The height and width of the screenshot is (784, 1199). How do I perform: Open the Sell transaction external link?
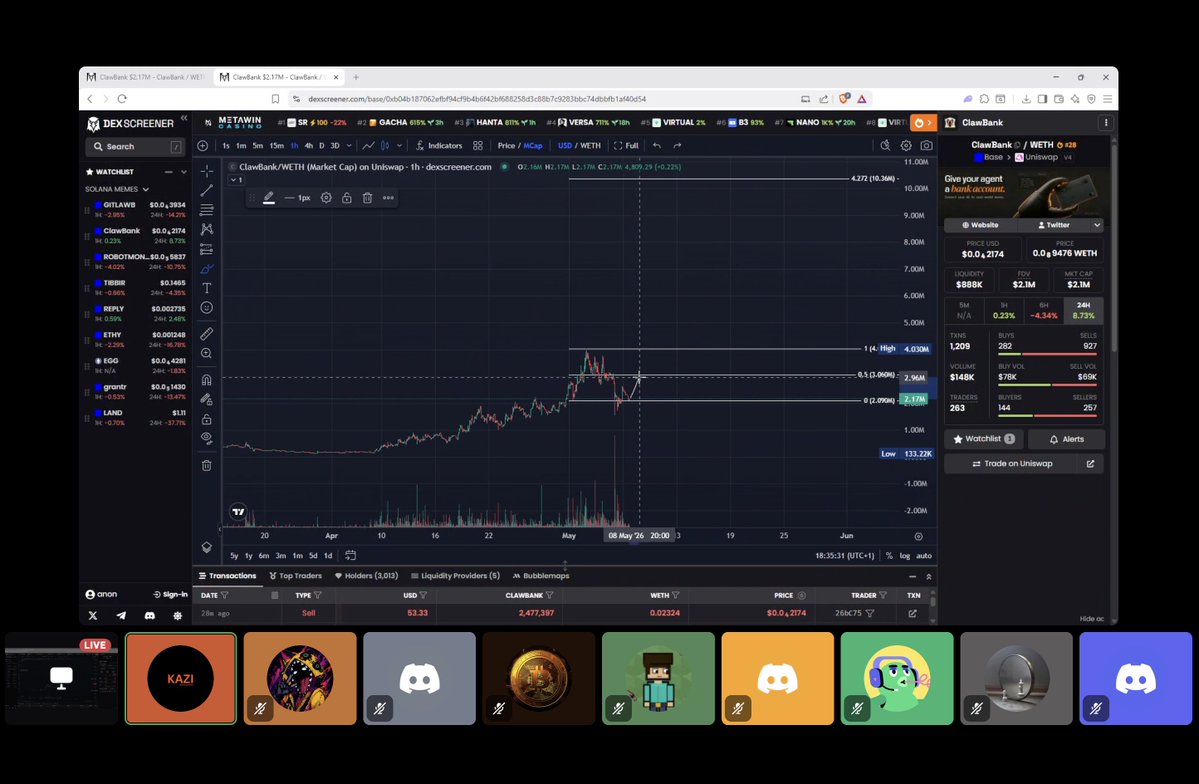[x=912, y=613]
